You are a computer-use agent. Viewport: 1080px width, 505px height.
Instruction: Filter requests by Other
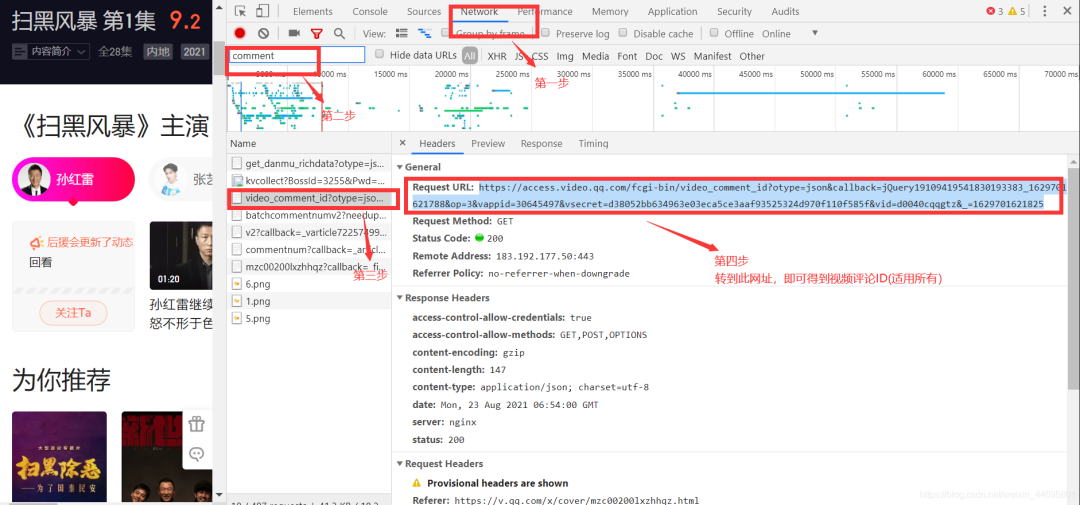tap(752, 56)
